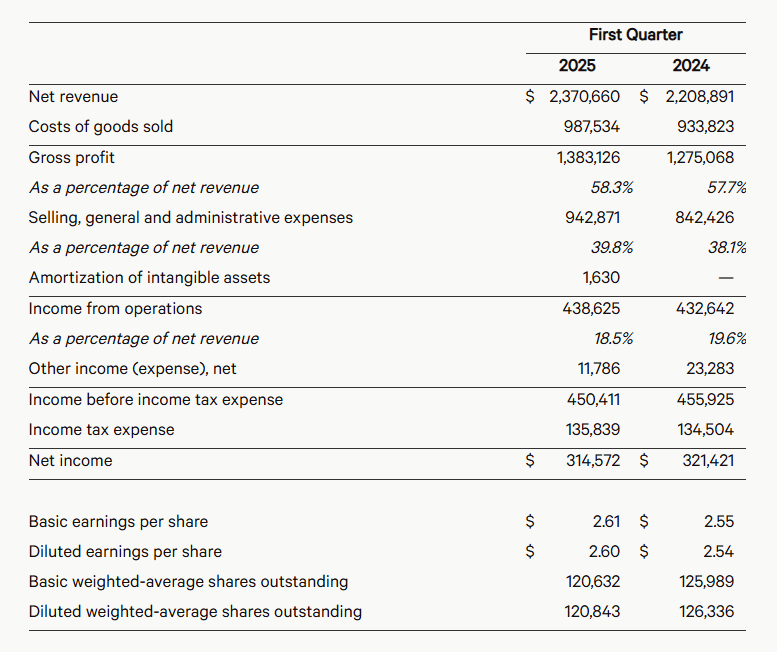Select the 2025 year column heading

tap(577, 66)
